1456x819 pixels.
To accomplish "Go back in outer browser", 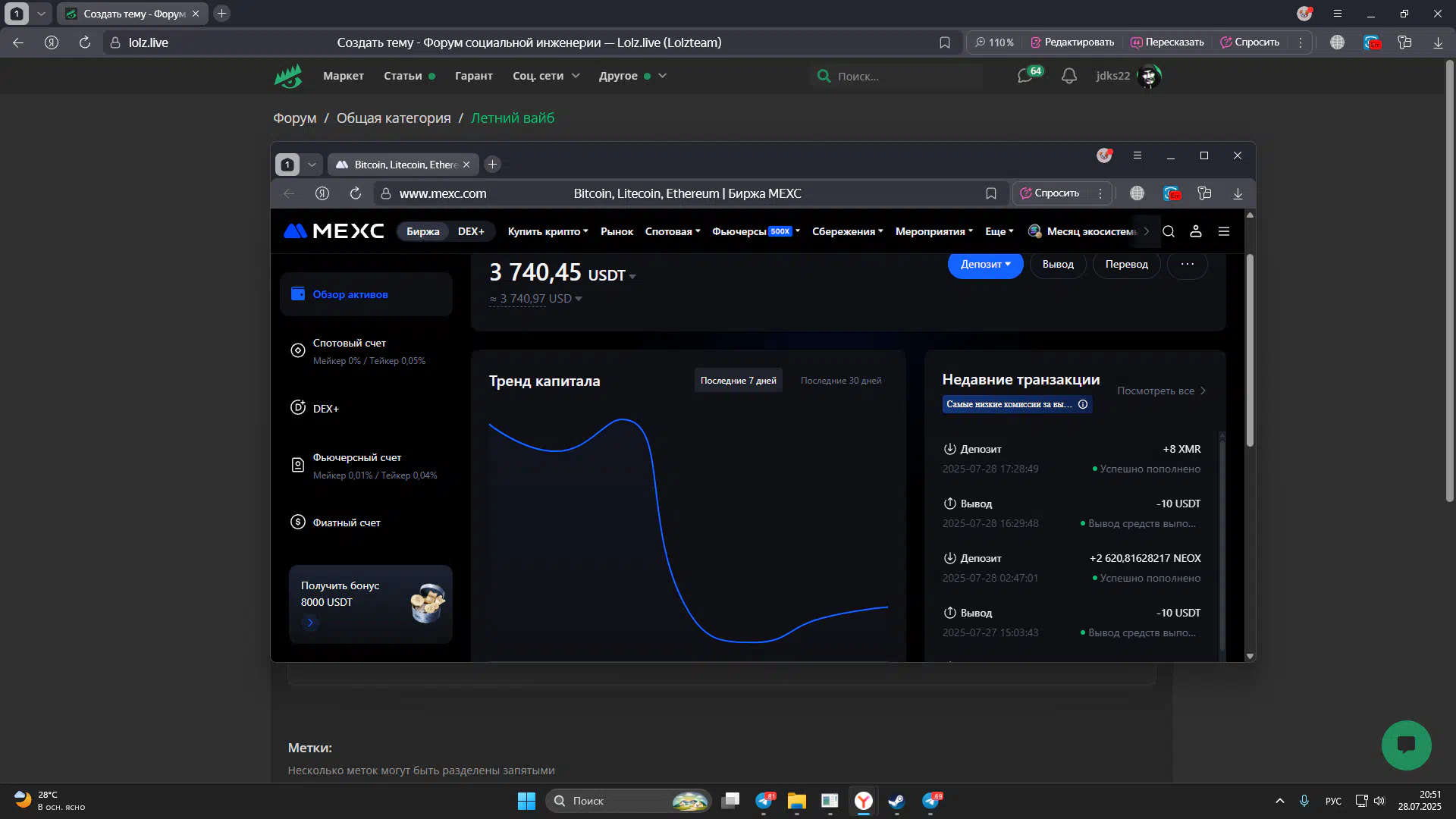I will (x=18, y=42).
